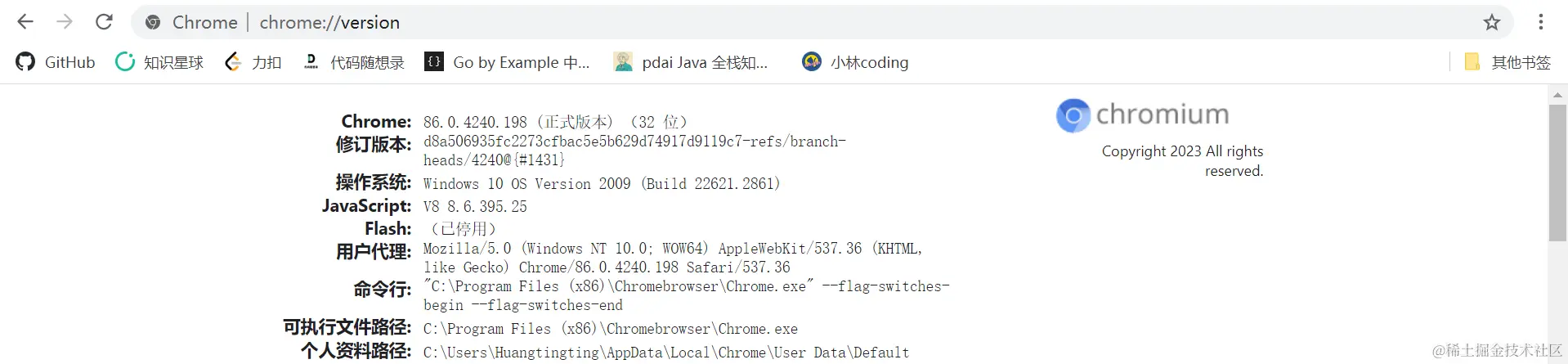Click the command line Chrome.exe path text

(687, 295)
